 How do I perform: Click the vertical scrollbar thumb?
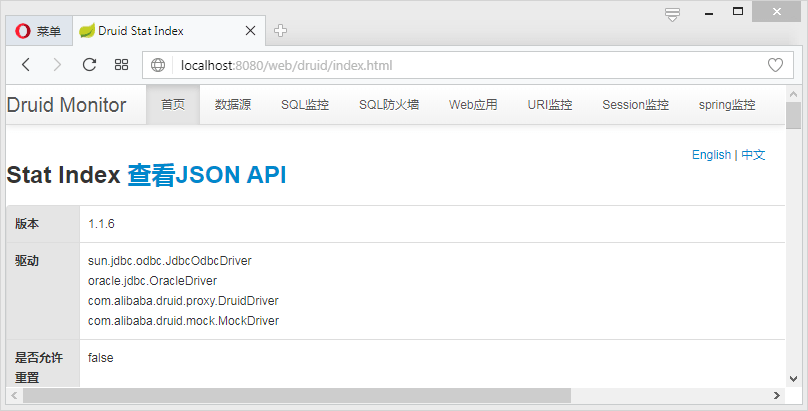click(794, 115)
